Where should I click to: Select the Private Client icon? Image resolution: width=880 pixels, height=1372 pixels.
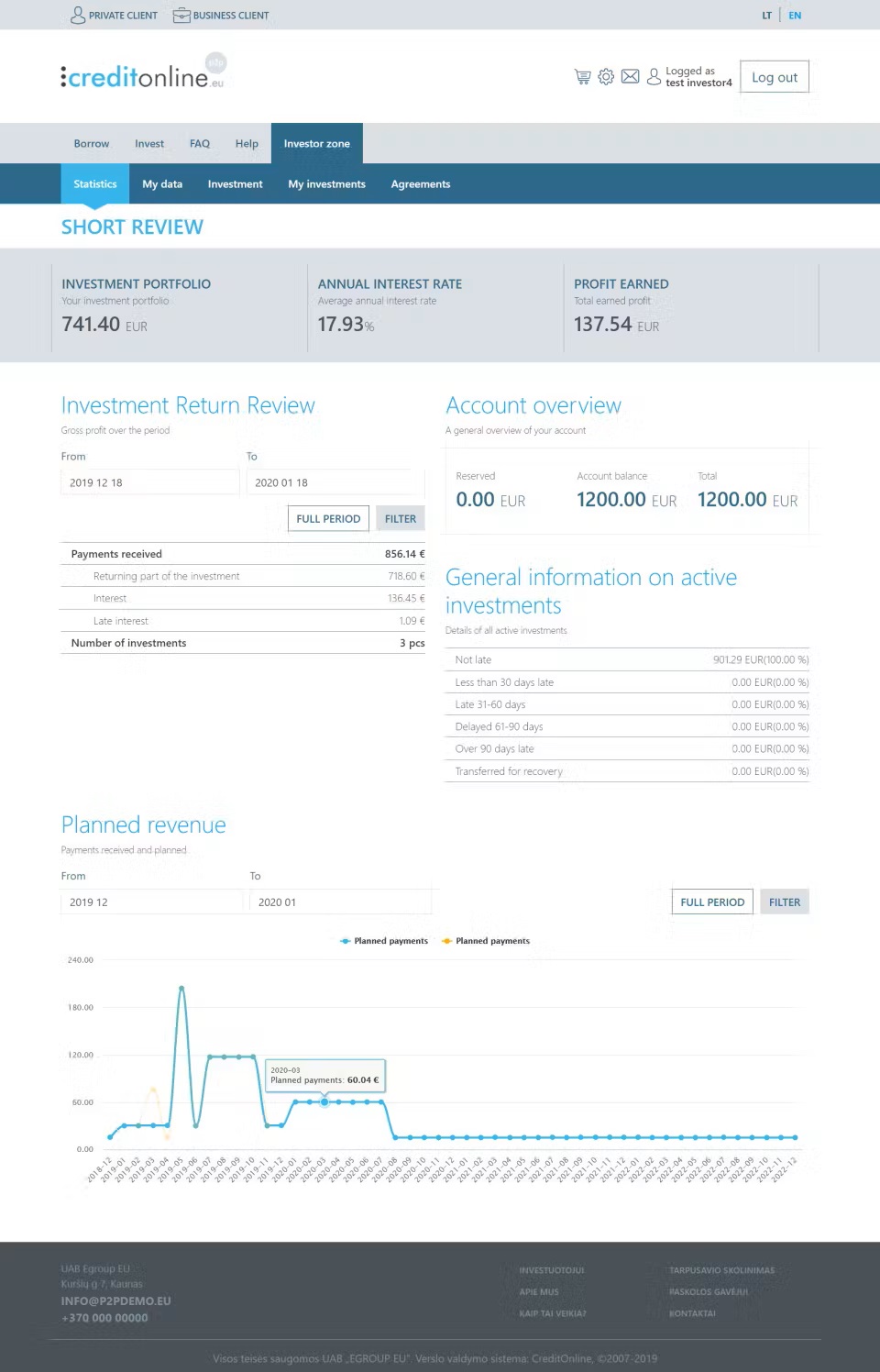pyautogui.click(x=77, y=15)
